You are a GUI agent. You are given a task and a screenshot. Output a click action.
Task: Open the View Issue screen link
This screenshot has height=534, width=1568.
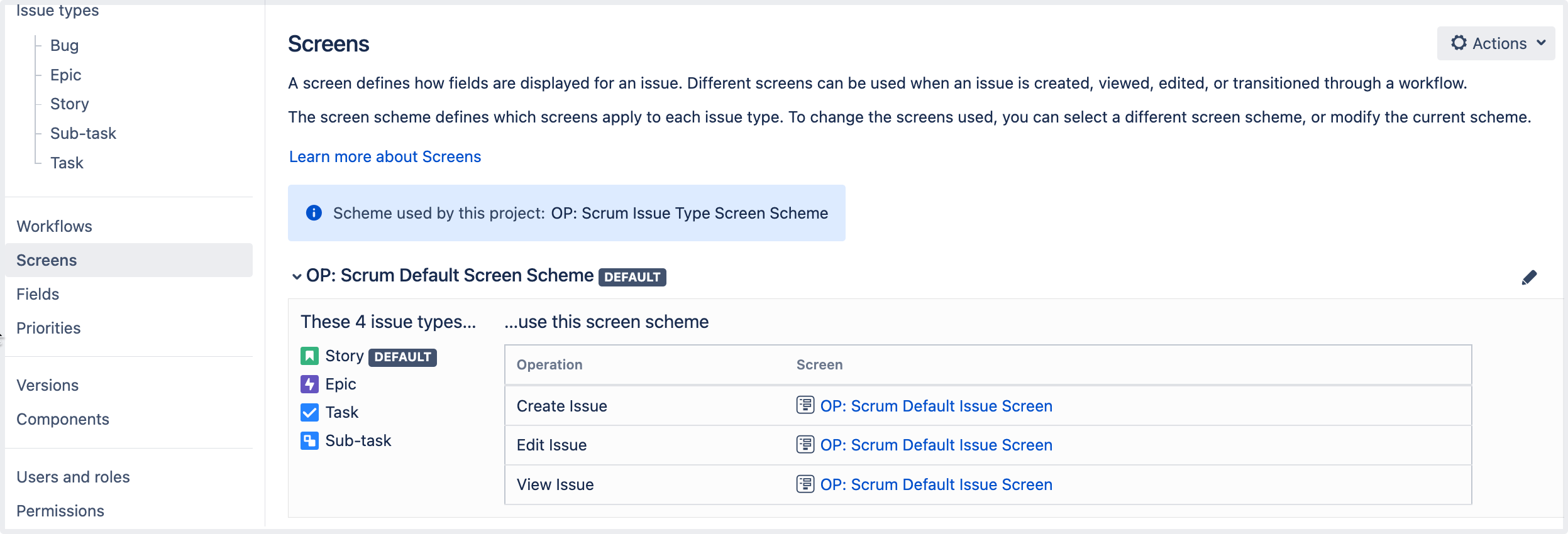click(x=936, y=484)
